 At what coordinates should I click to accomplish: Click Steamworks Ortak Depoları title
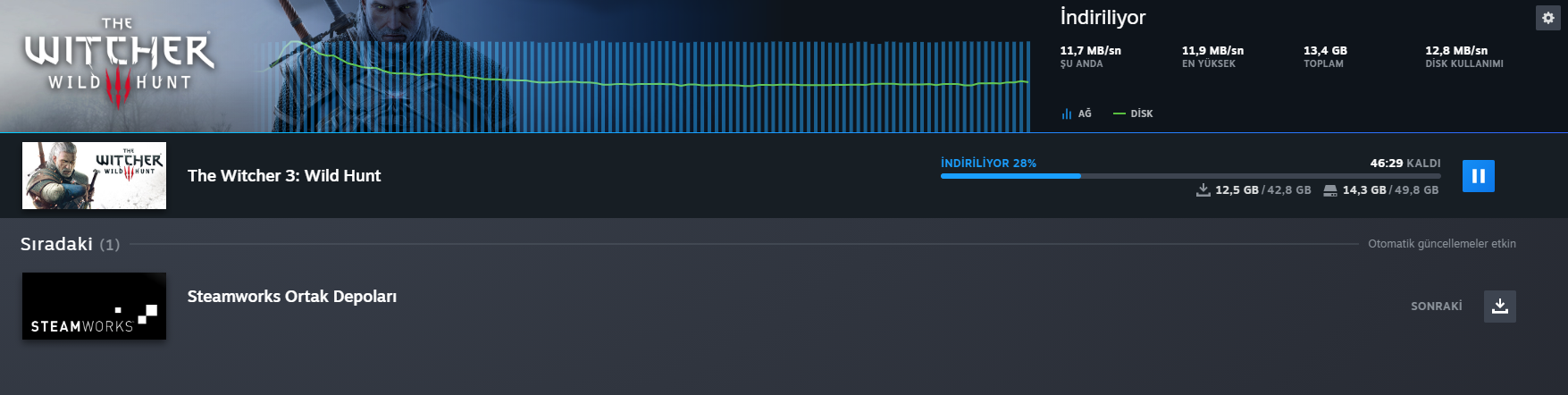(292, 297)
